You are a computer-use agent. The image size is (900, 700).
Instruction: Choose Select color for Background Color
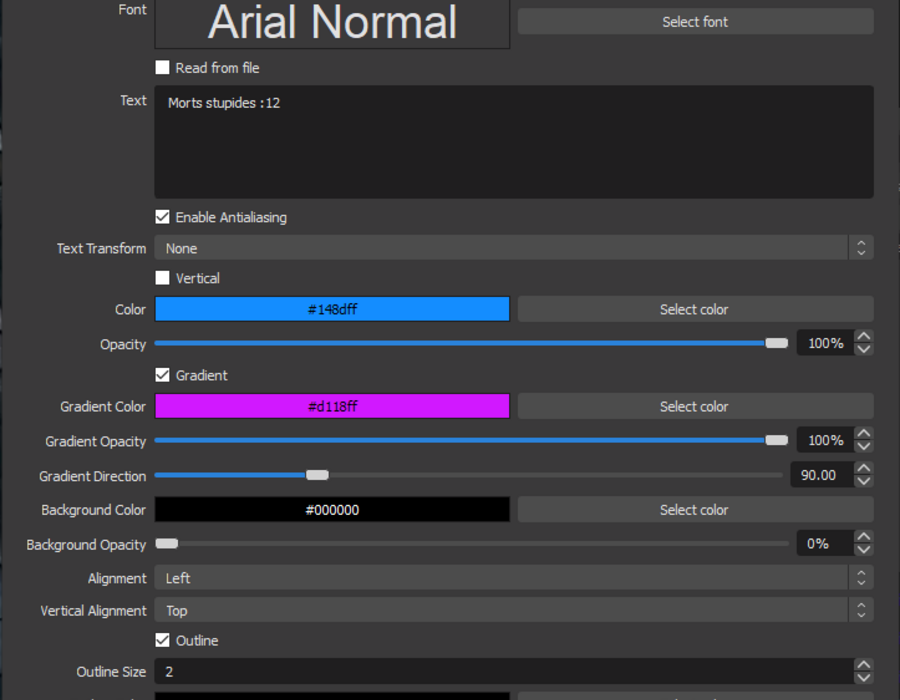696,510
